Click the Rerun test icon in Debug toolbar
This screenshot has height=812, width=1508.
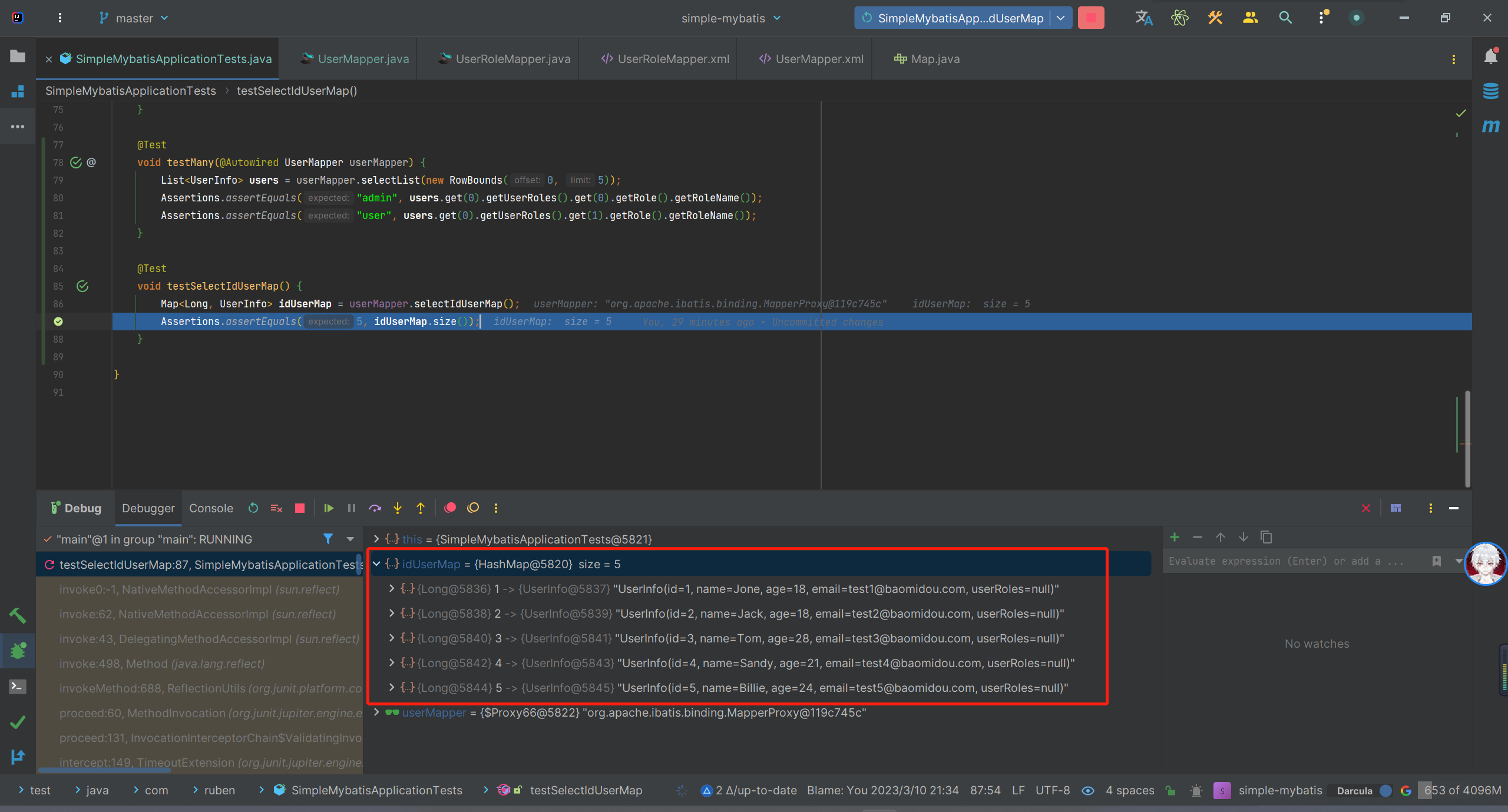[253, 508]
